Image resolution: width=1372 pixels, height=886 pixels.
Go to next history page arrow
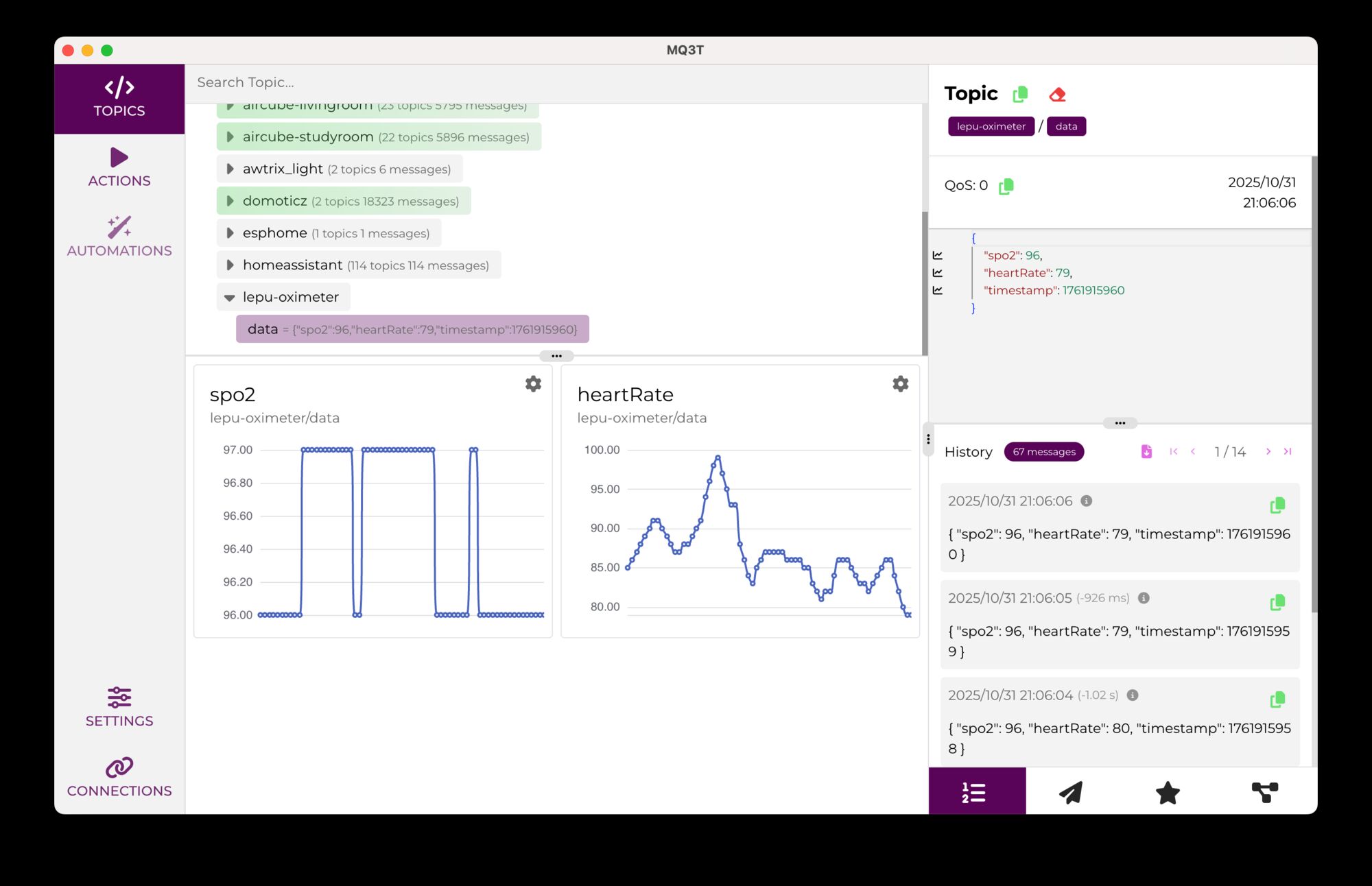(x=1268, y=451)
